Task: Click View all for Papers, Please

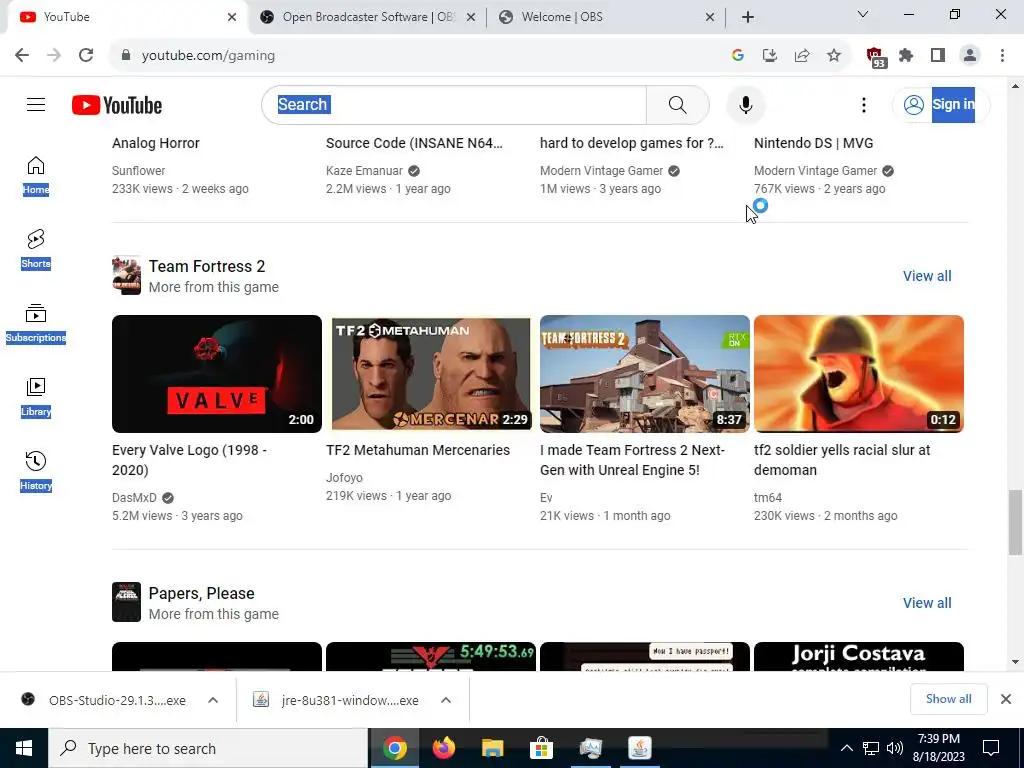Action: (x=927, y=603)
